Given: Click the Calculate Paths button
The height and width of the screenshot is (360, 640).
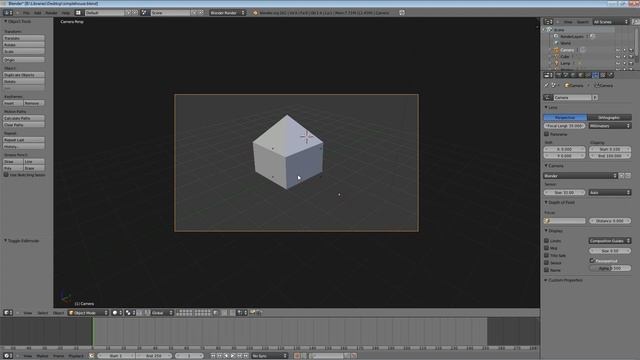Looking at the screenshot, I should 24,118.
